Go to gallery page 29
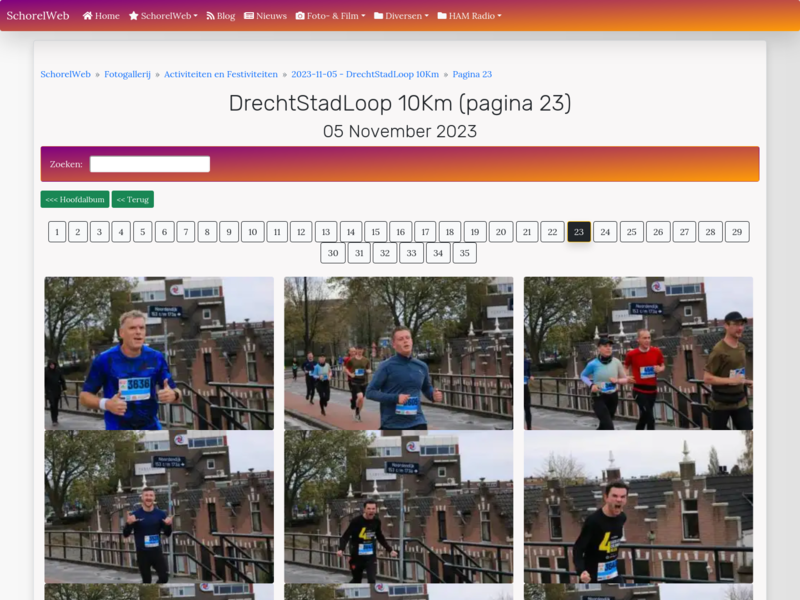 click(737, 232)
